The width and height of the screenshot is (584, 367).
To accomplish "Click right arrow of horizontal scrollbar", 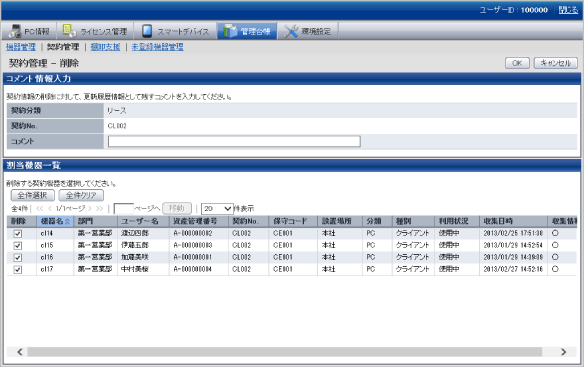I will coord(564,352).
